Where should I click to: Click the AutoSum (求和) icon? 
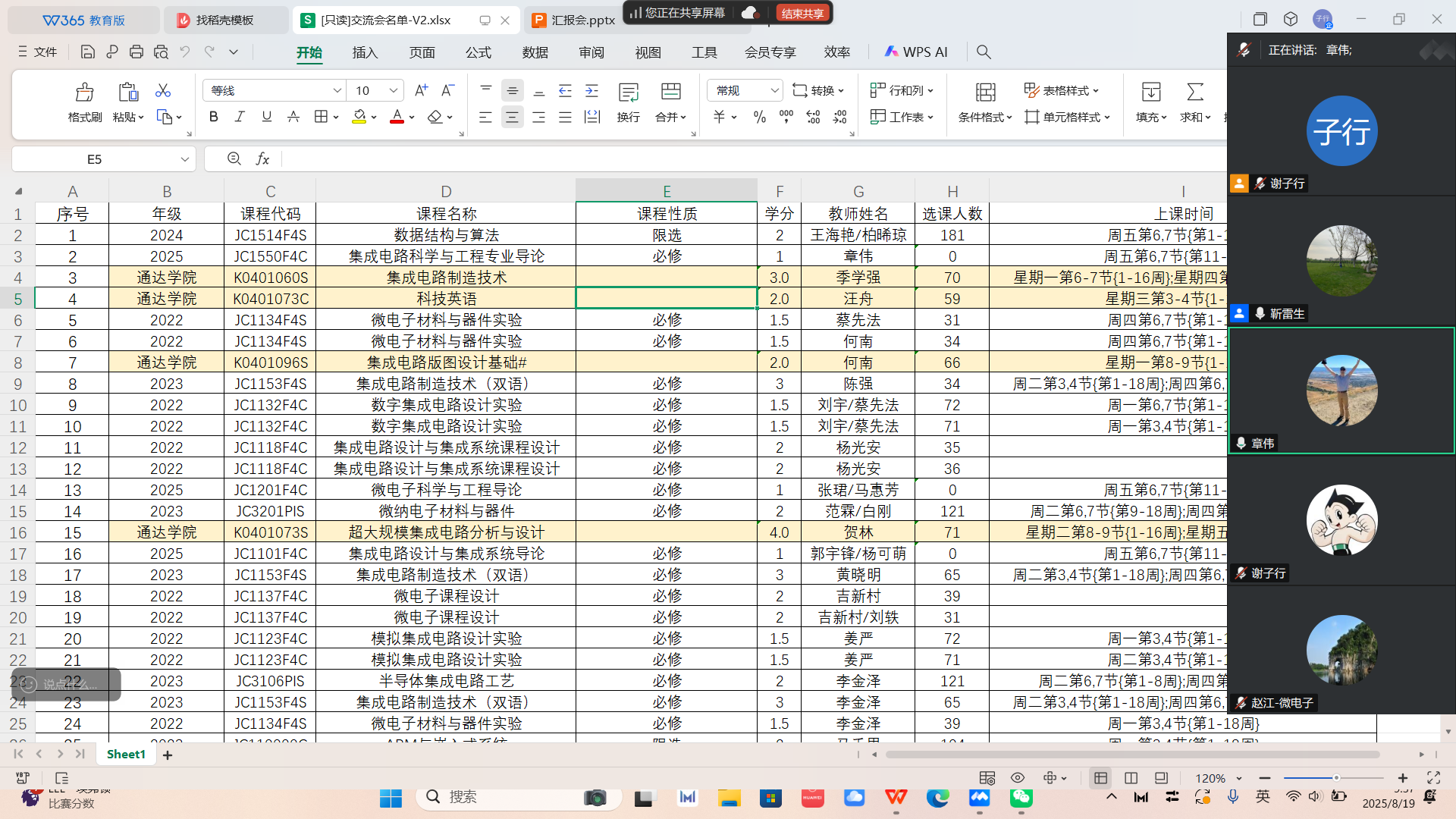pos(1194,93)
